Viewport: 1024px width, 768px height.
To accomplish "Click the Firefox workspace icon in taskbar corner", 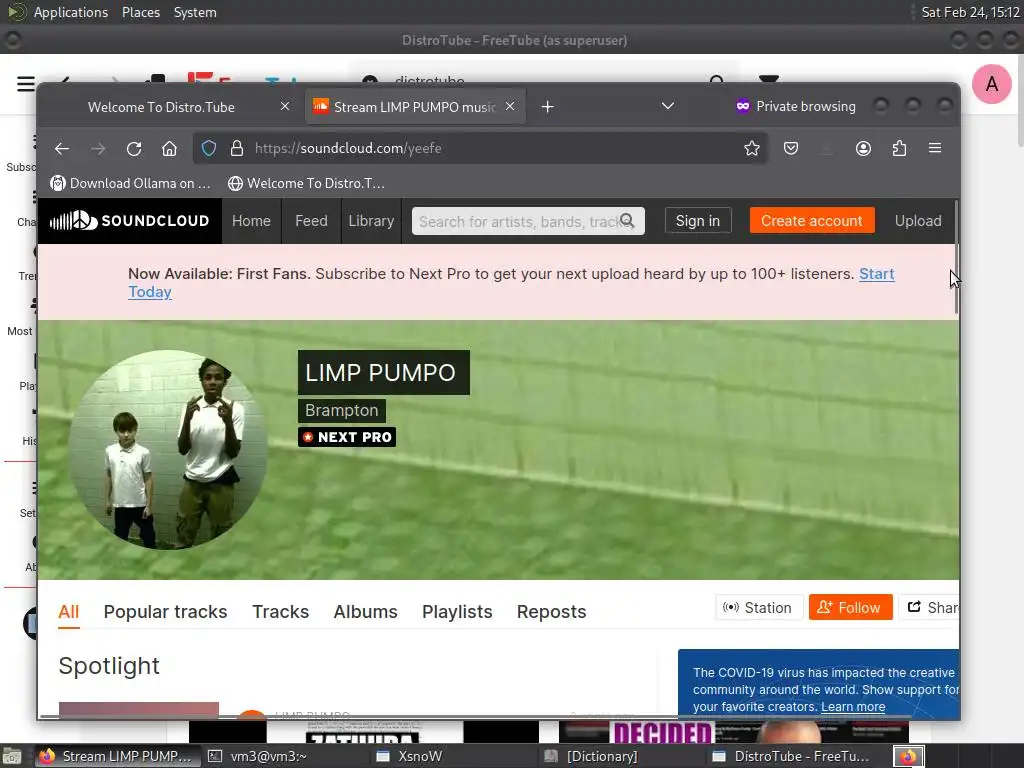I will pyautogui.click(x=908, y=756).
